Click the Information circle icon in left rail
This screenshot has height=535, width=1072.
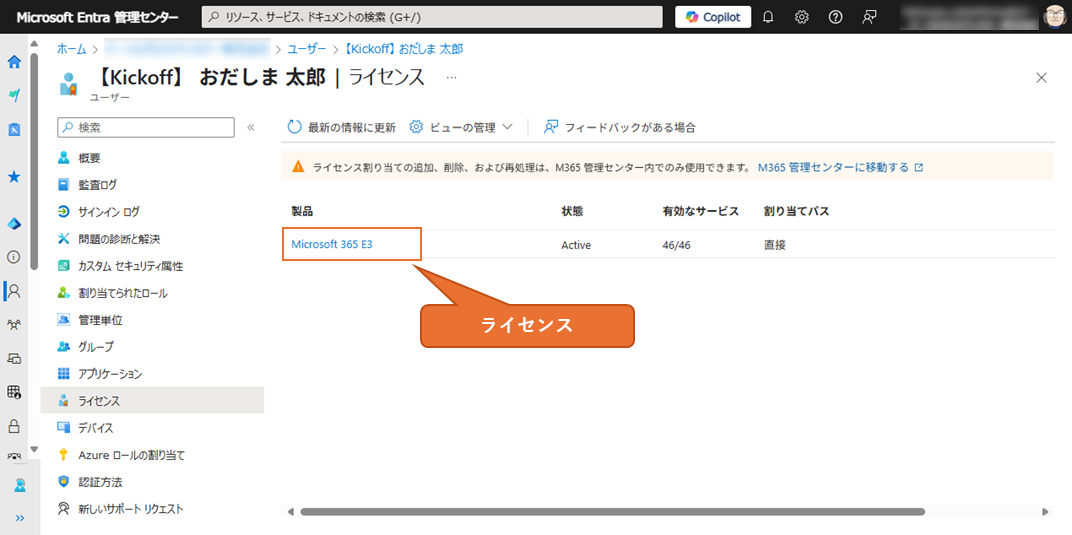(14, 257)
